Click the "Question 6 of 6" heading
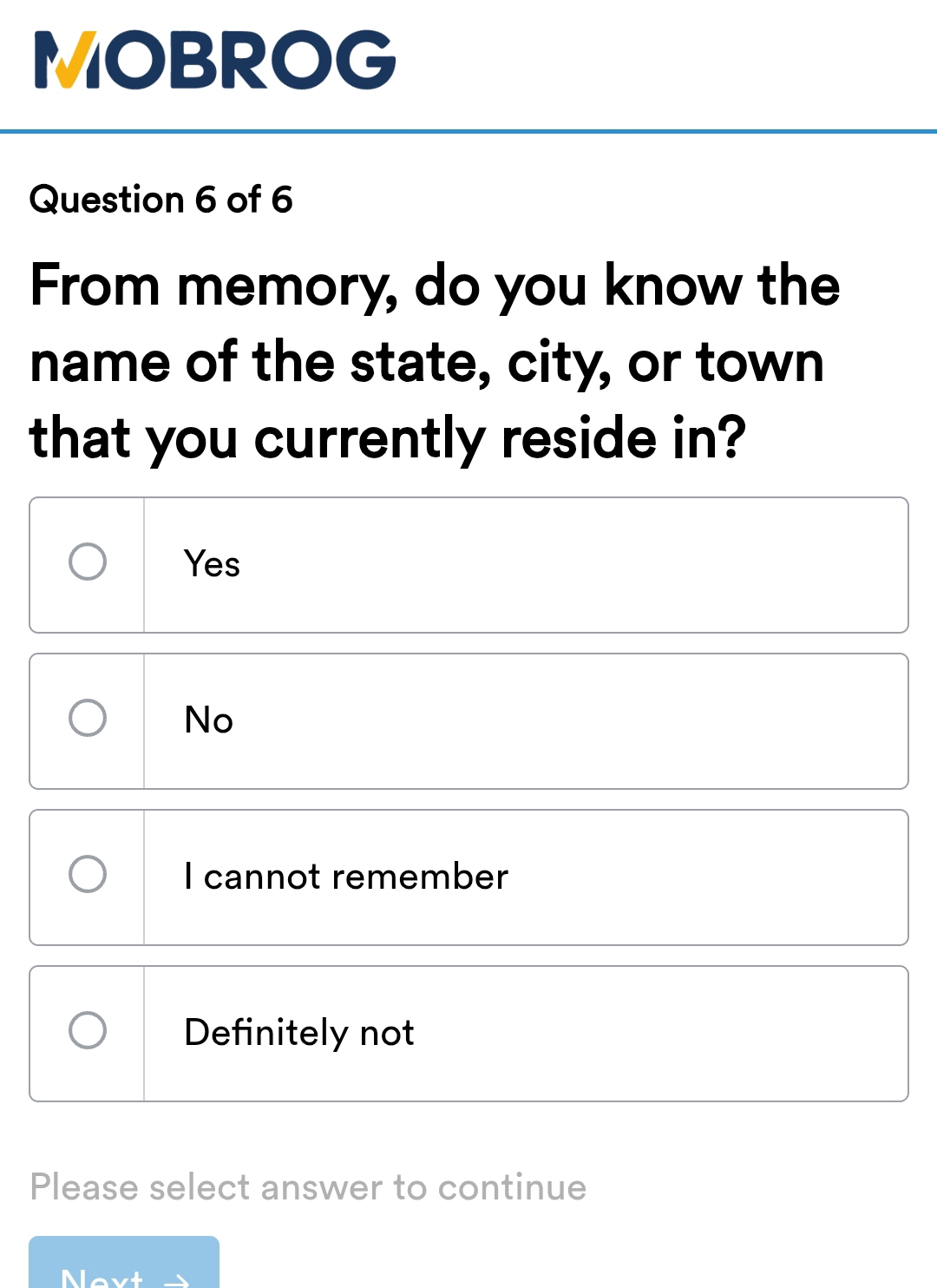Screen dimensions: 937x1288 (161, 199)
